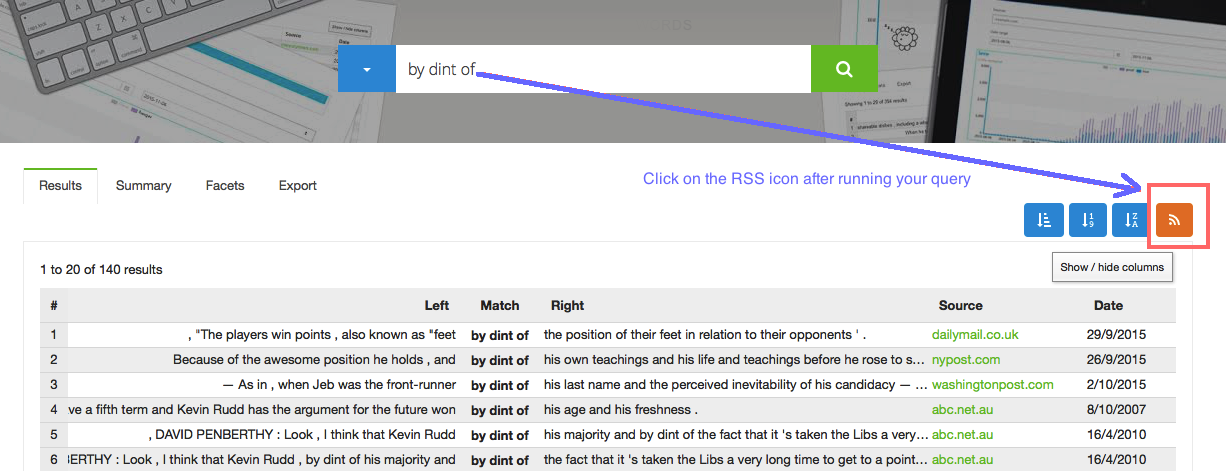Select the Results tab
This screenshot has width=1226, height=471.
coord(60,185)
